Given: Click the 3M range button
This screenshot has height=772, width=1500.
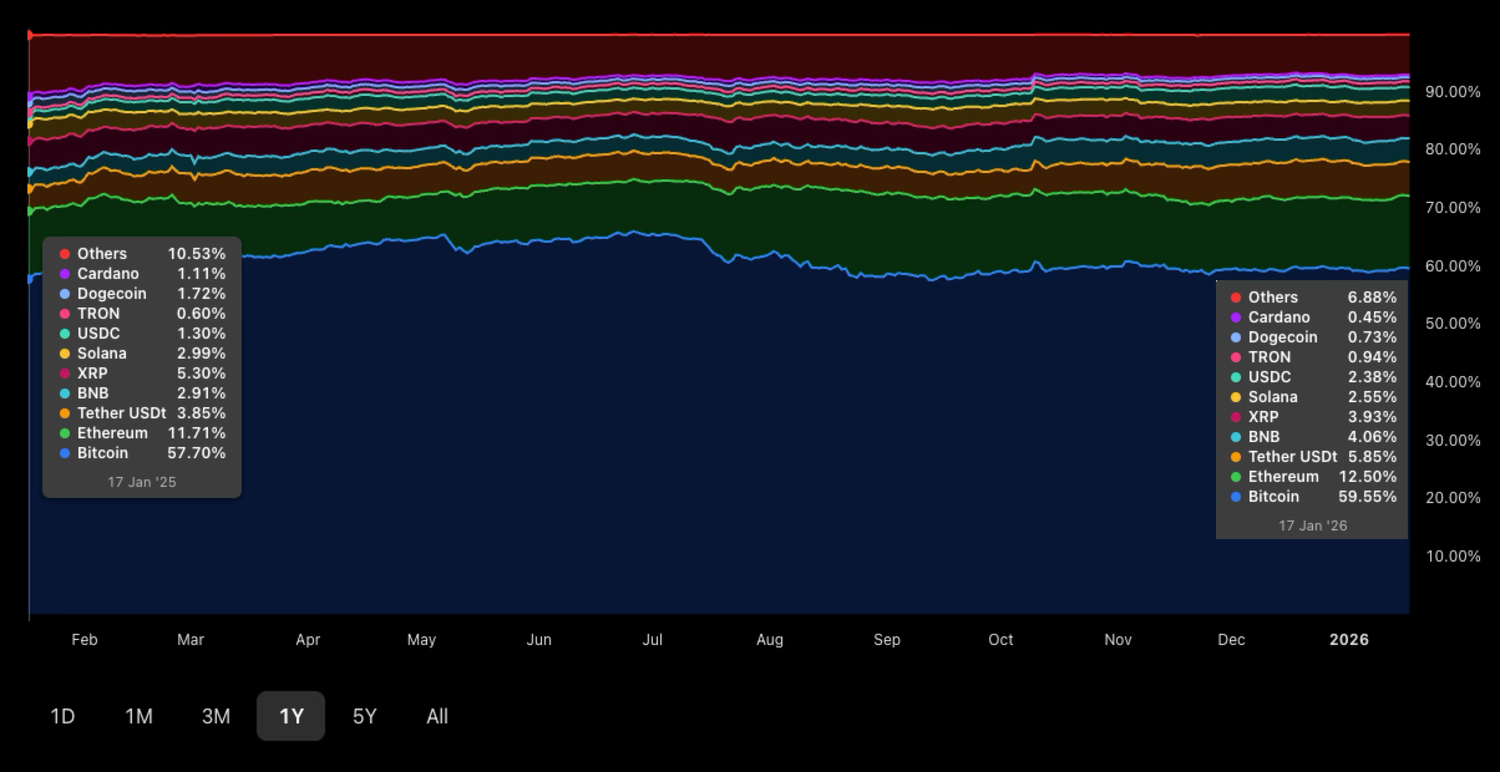Looking at the screenshot, I should (216, 716).
